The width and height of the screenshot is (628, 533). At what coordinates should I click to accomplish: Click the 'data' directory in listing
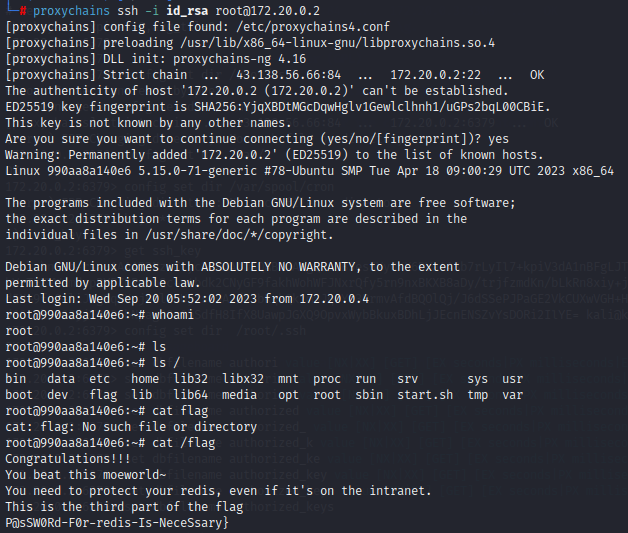[x=61, y=379]
